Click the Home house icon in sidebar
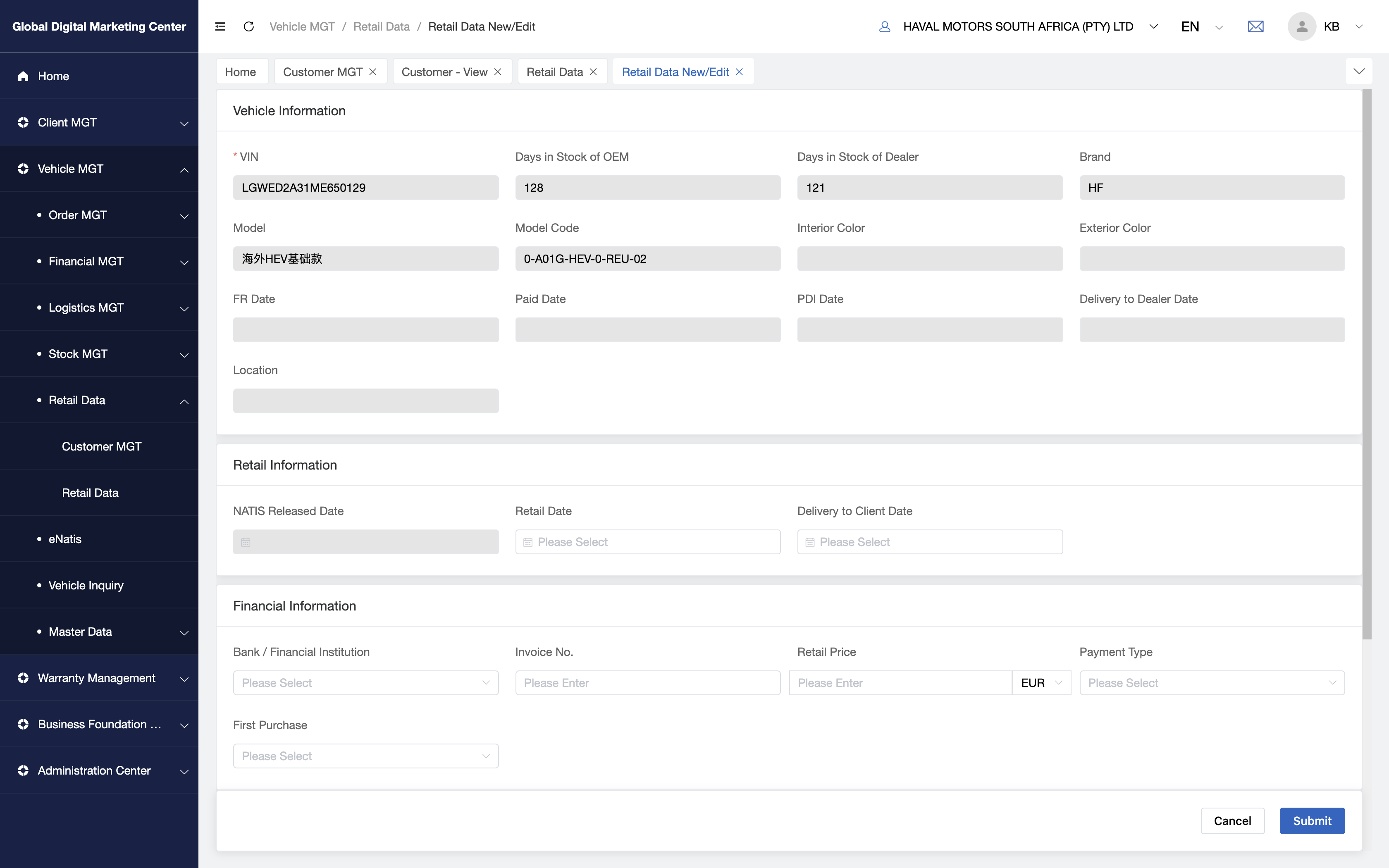 [23, 76]
